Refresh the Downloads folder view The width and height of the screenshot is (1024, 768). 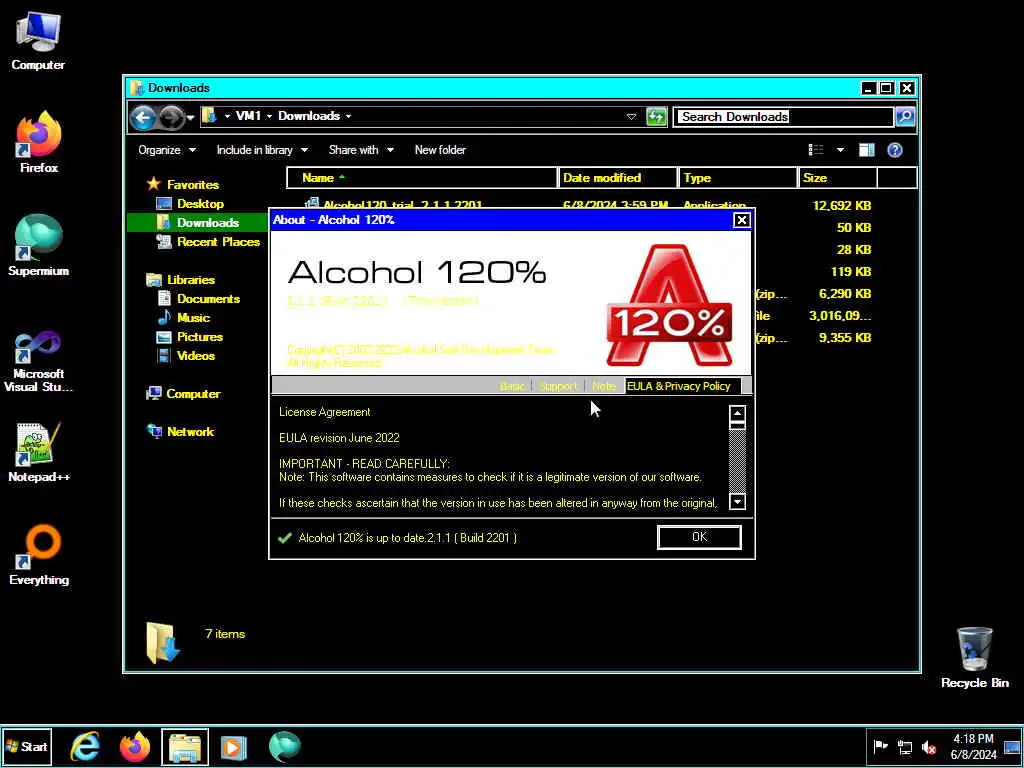point(656,117)
